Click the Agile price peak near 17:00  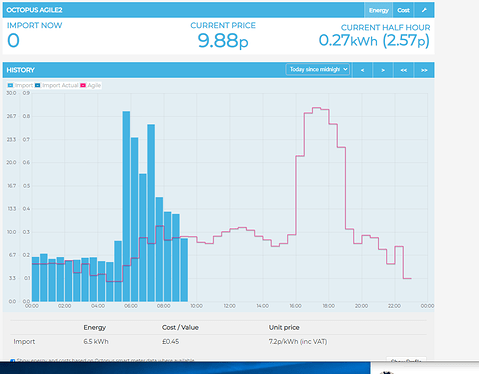coord(316,108)
